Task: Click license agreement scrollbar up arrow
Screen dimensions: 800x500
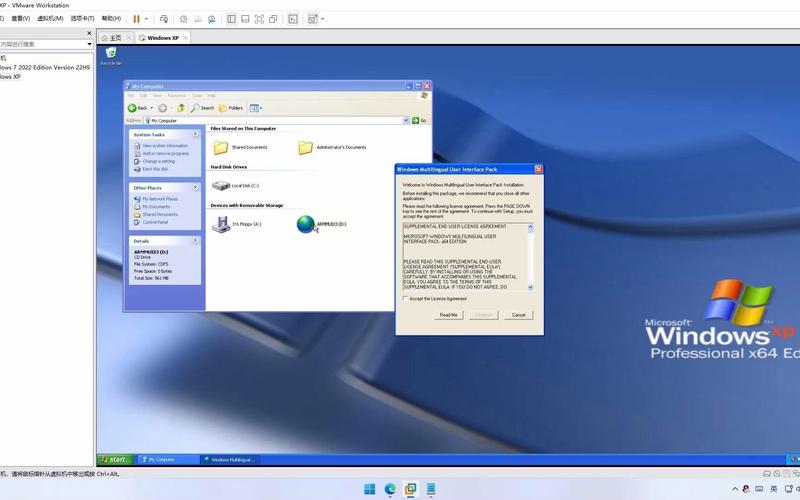Action: tap(531, 227)
